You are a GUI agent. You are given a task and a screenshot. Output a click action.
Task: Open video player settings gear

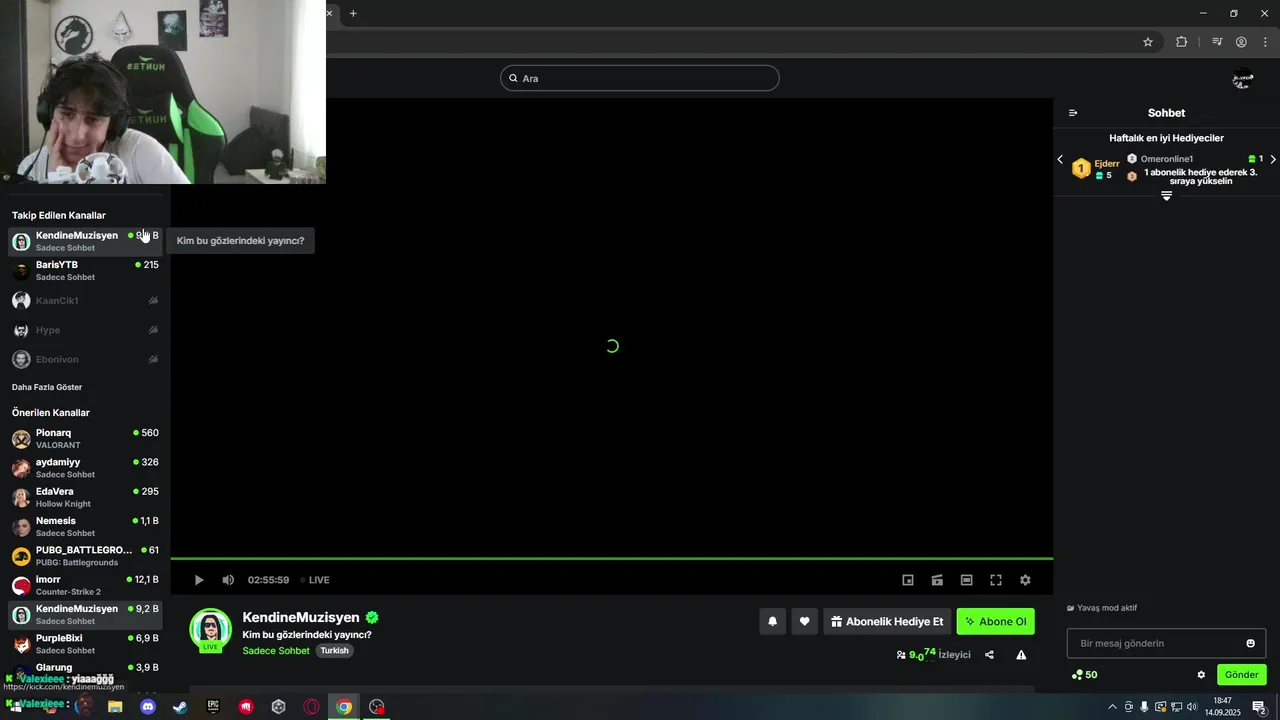pyautogui.click(x=1025, y=580)
